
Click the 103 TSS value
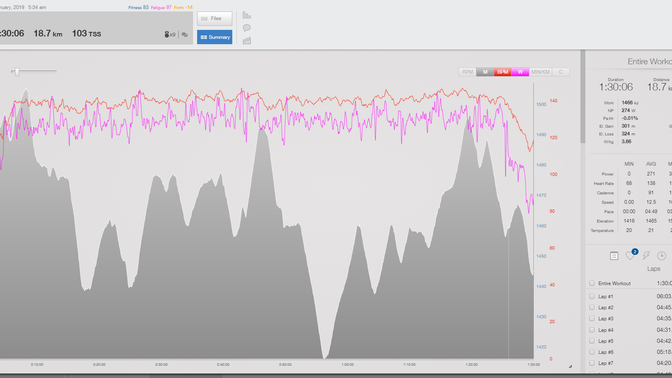[x=87, y=33]
